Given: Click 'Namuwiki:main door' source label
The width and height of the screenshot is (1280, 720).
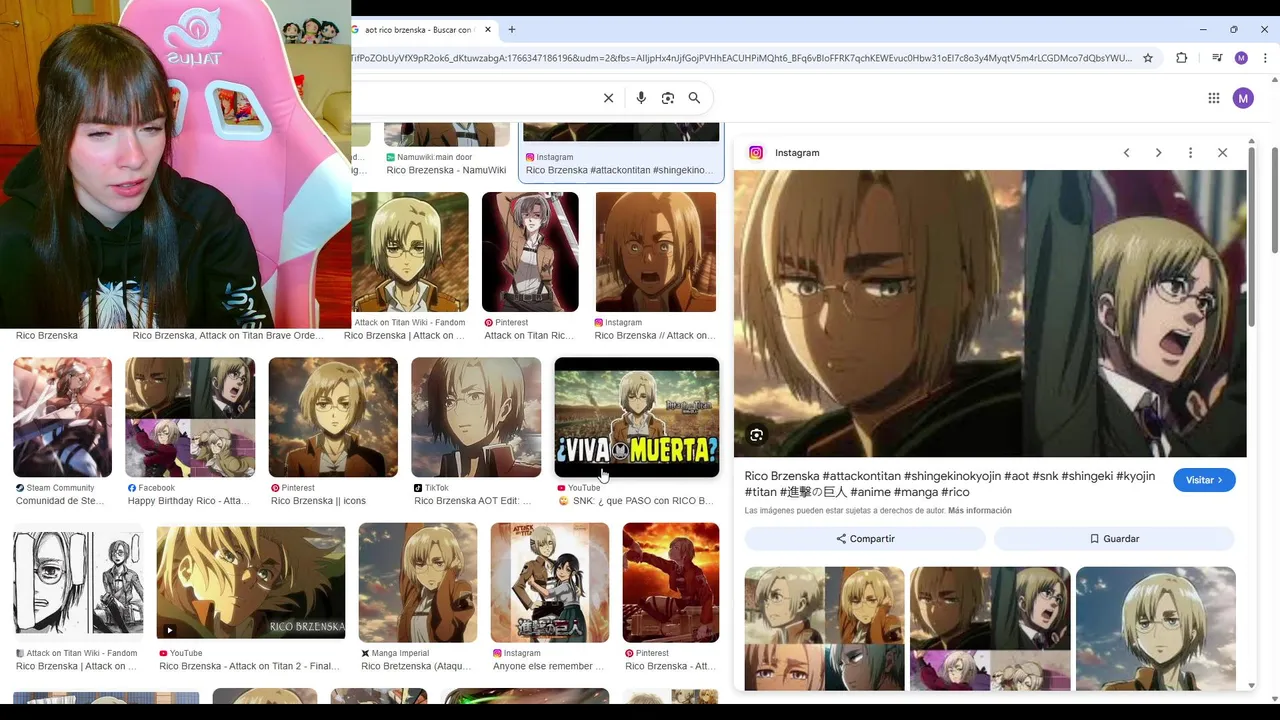Looking at the screenshot, I should pyautogui.click(x=434, y=157).
